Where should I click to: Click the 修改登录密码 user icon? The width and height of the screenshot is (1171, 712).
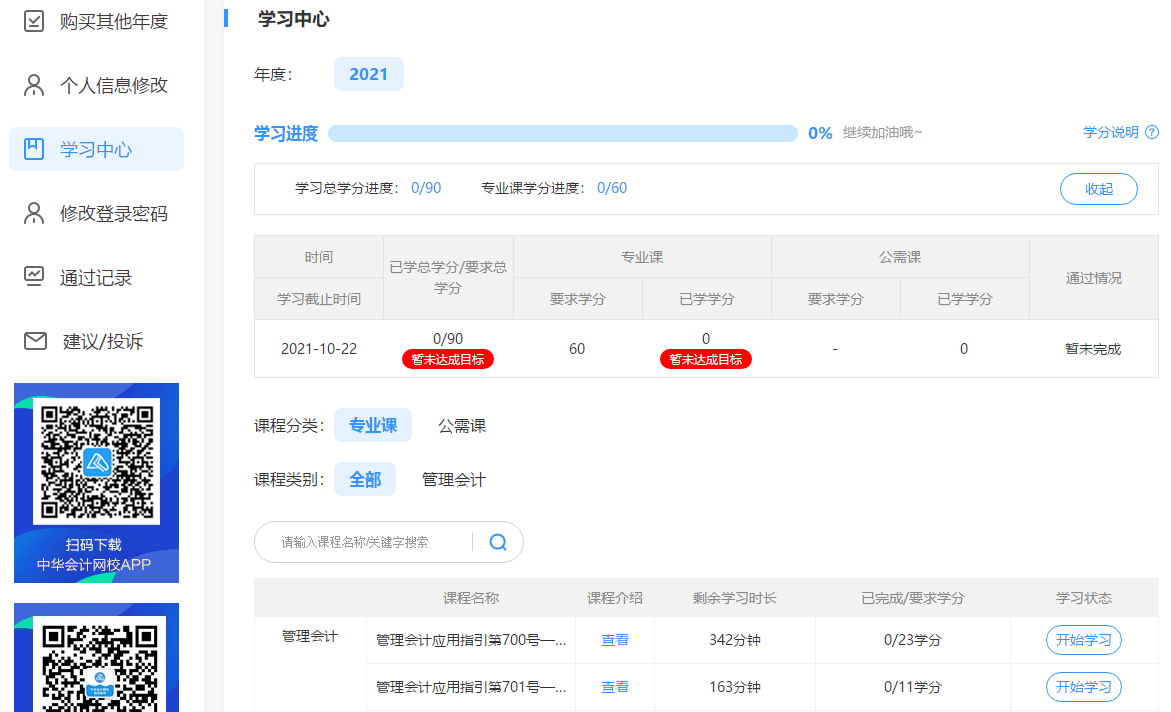[34, 213]
